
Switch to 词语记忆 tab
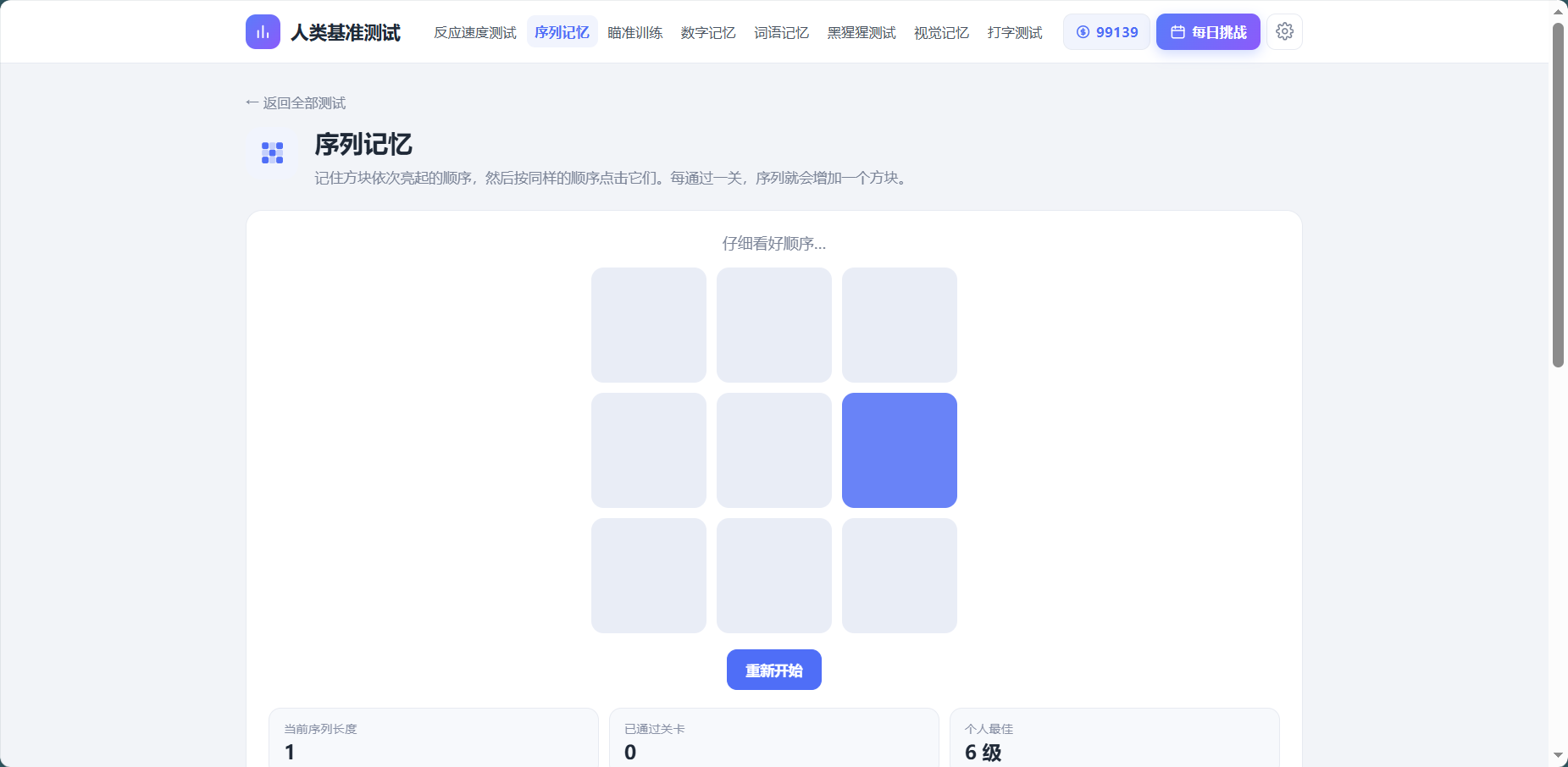pyautogui.click(x=781, y=32)
